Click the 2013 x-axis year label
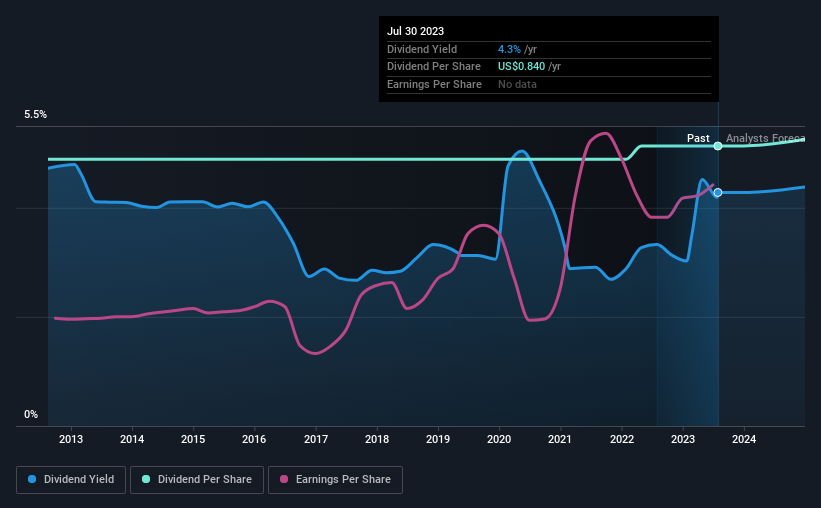 pyautogui.click(x=71, y=439)
